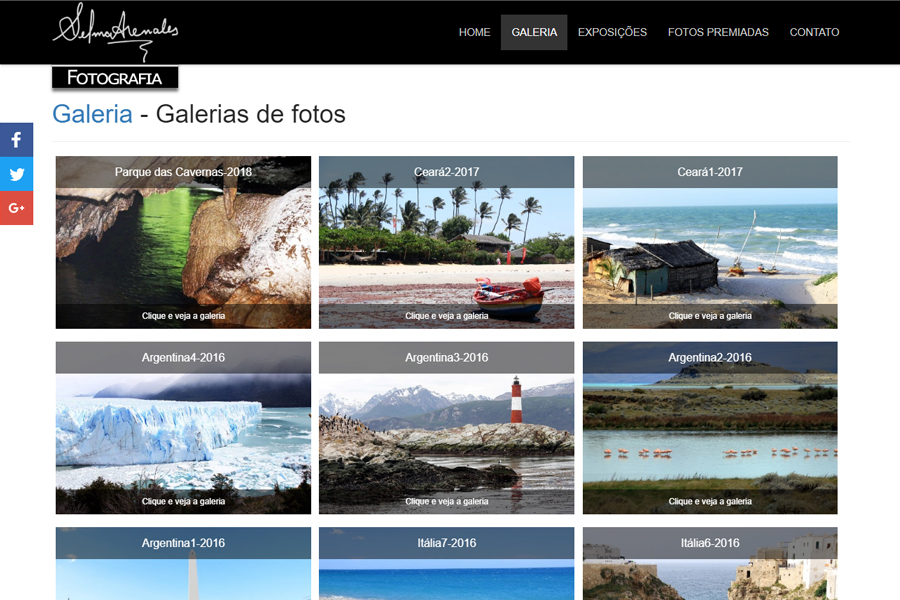Viewport: 900px width, 600px height.
Task: Open the Ceará2-2017 gallery thumbnail
Action: pyautogui.click(x=447, y=242)
